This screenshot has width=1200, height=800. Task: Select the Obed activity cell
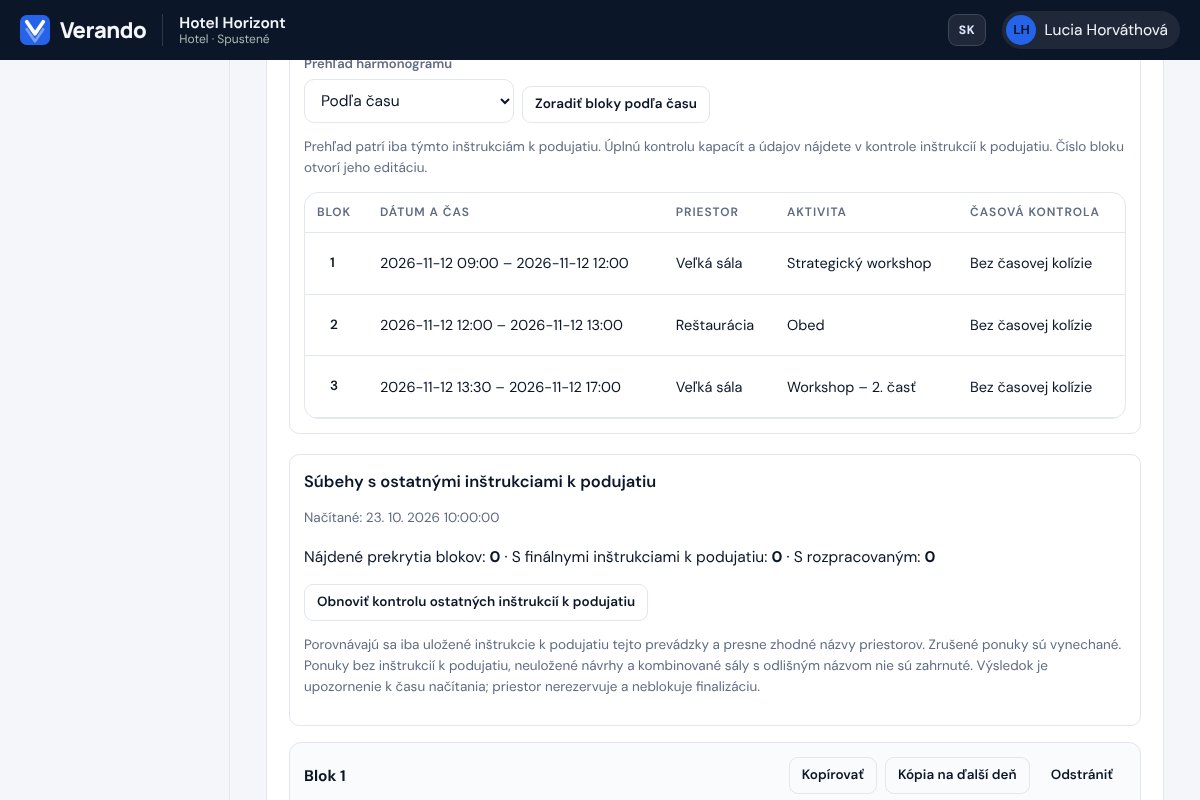click(806, 325)
